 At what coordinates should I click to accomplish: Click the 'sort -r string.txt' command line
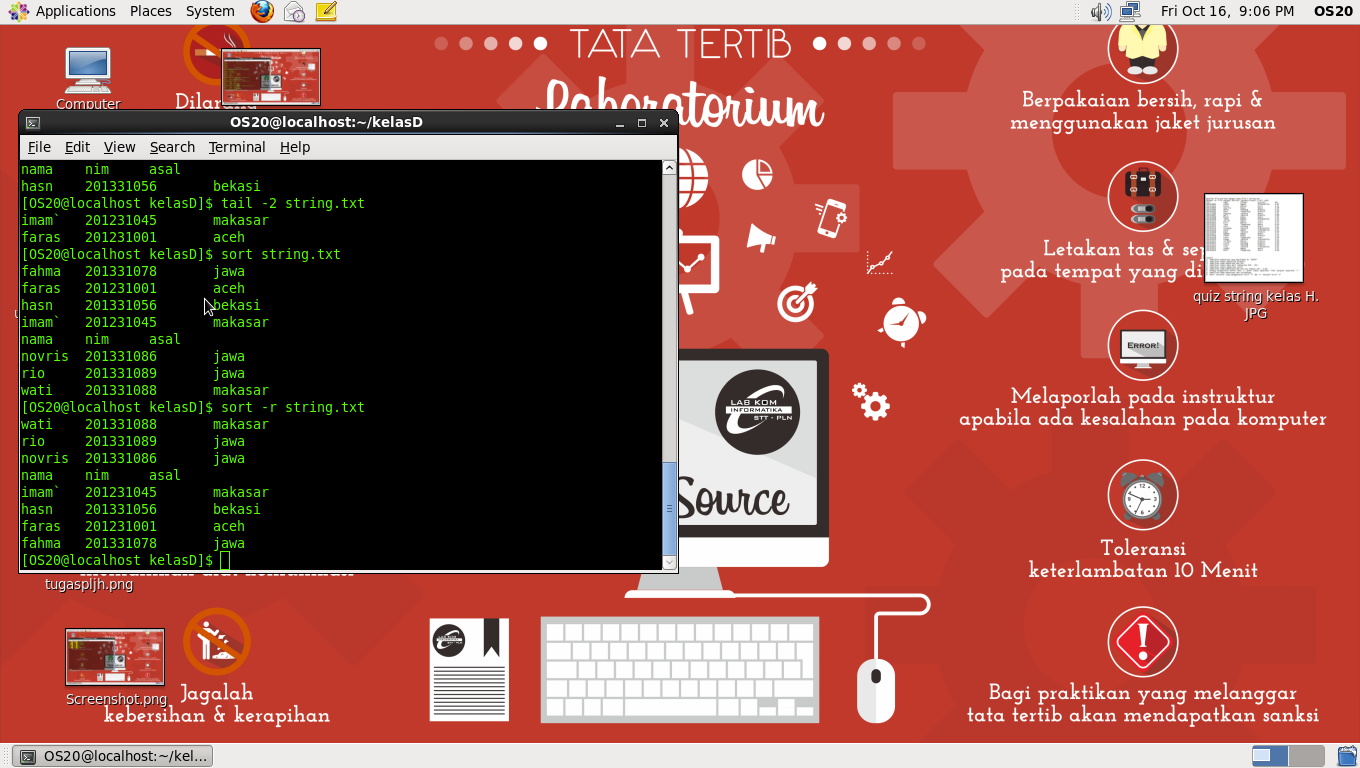pos(193,407)
